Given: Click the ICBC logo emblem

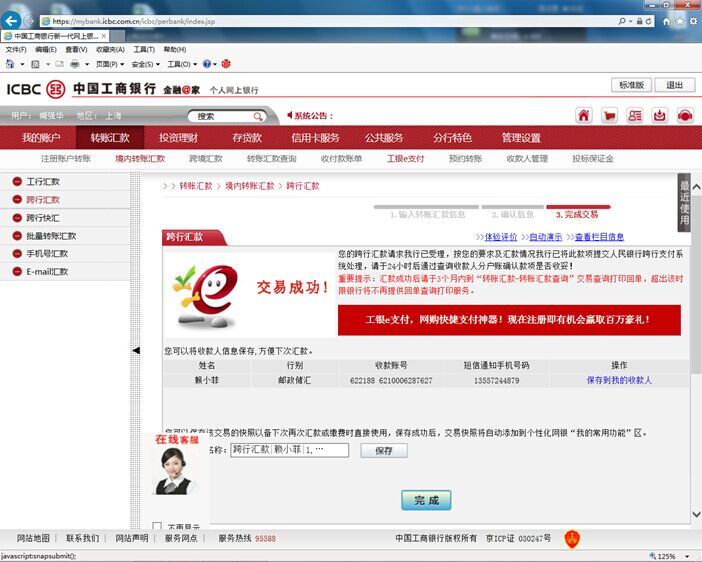Looking at the screenshot, I should click(56, 89).
